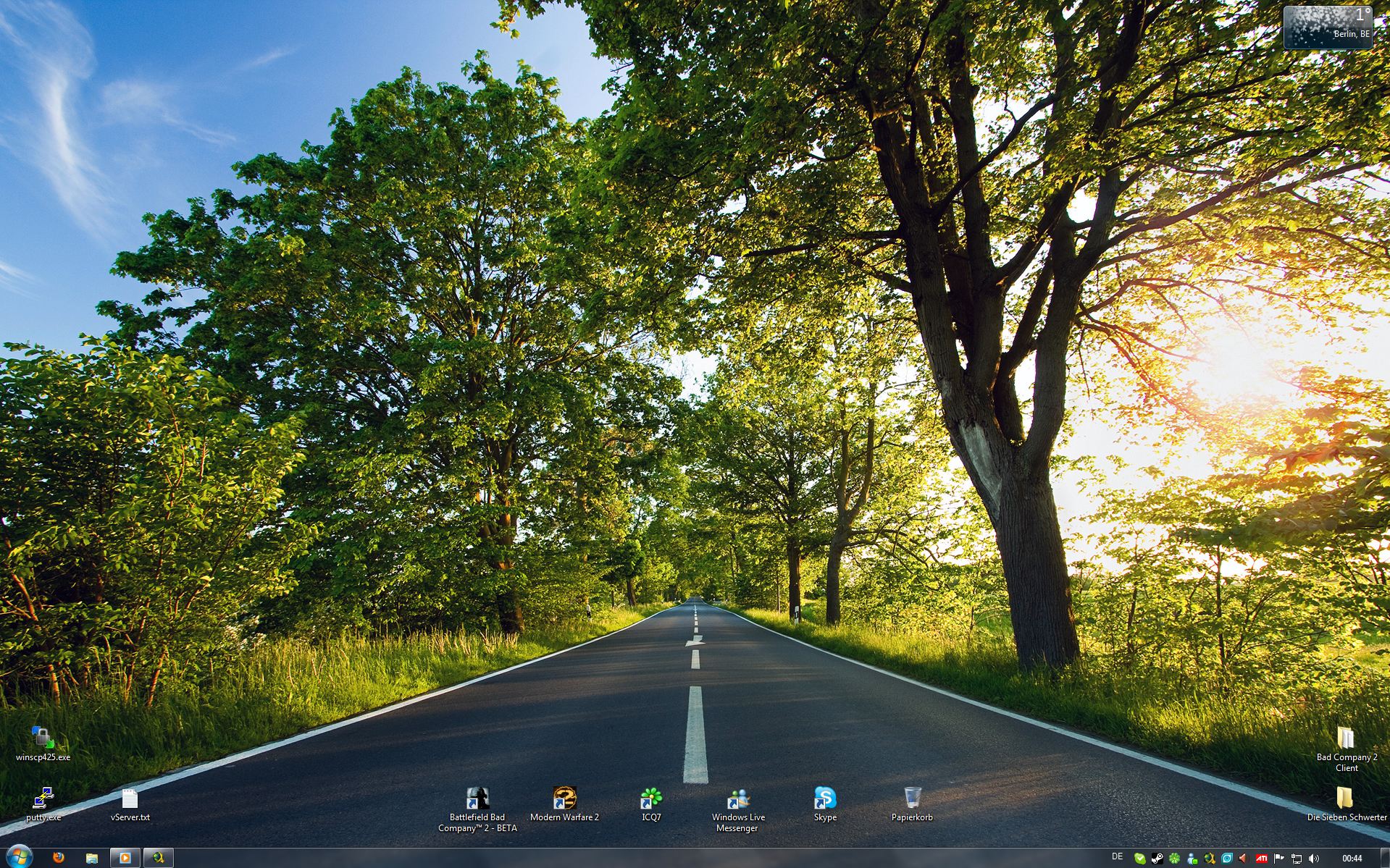Open the DE language selector in taskbar

point(1117,857)
